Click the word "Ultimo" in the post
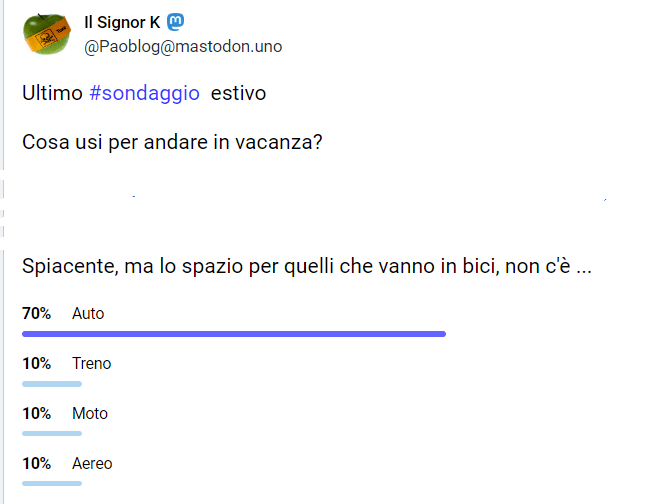Screen dimensions: 646x504 coord(51,93)
